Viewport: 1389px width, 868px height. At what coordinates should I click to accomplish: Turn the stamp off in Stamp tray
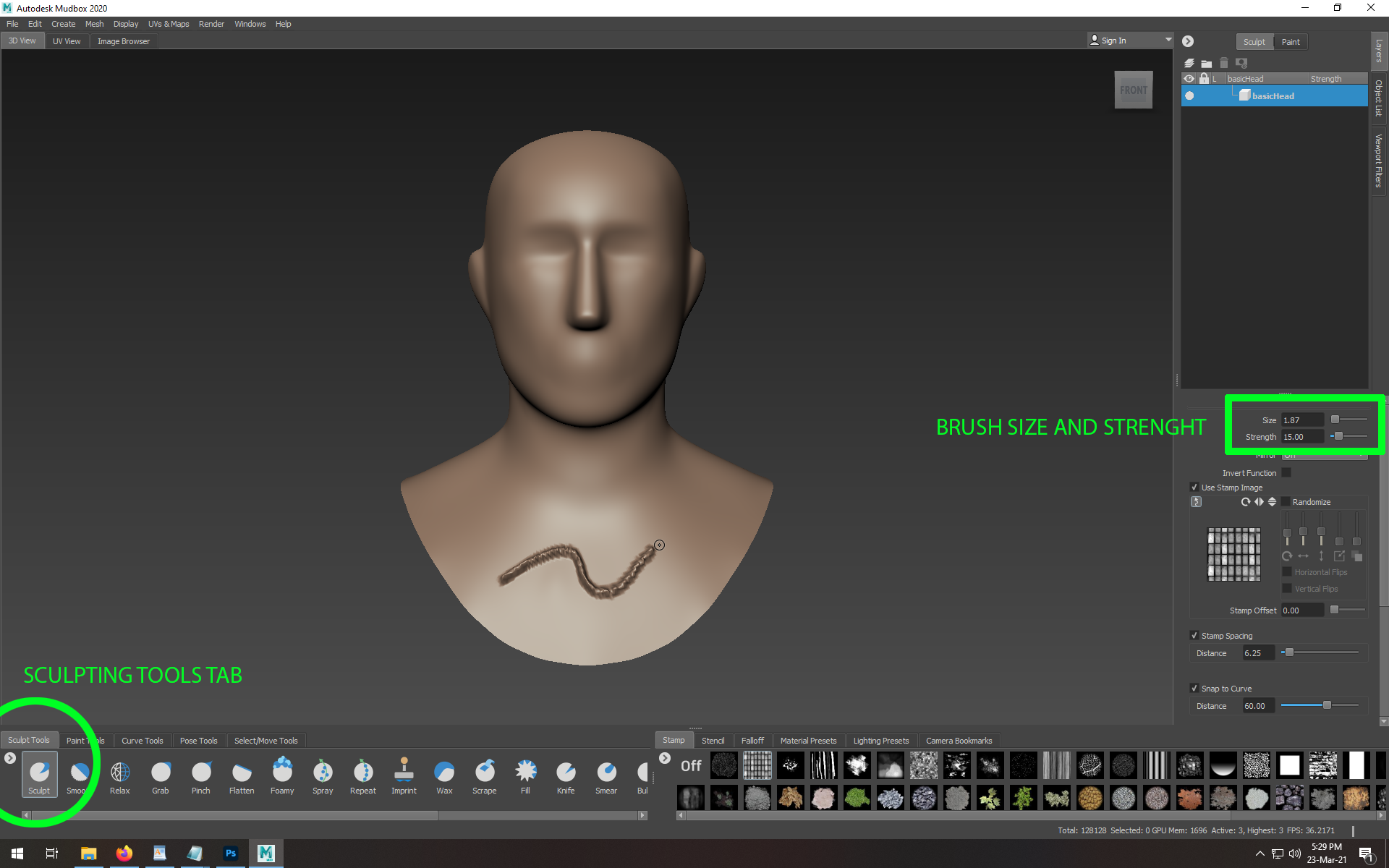[691, 765]
